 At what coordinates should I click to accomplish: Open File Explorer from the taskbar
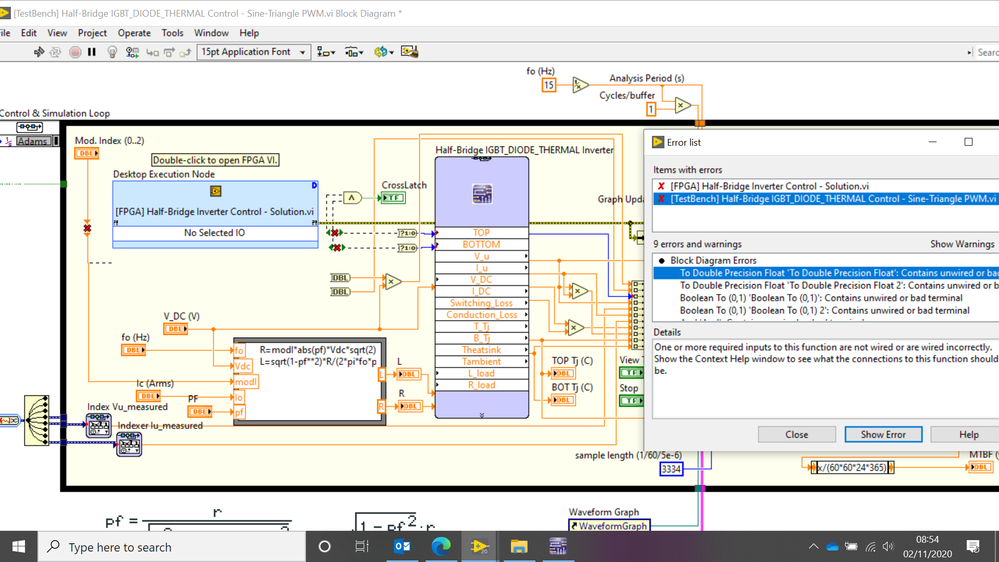519,547
